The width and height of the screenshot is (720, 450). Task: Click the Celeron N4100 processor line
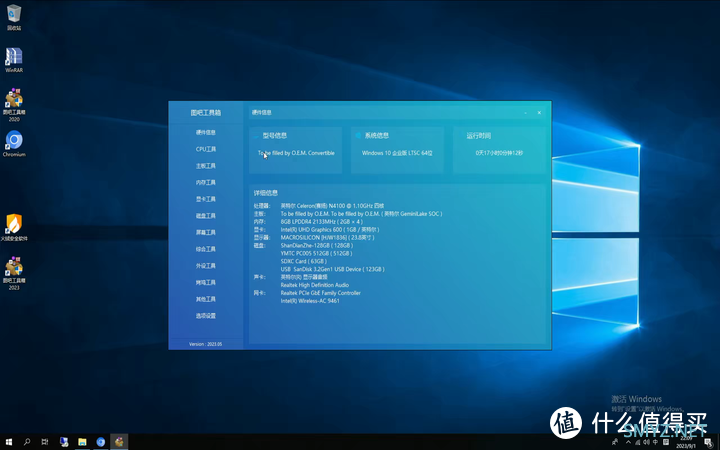click(332, 206)
